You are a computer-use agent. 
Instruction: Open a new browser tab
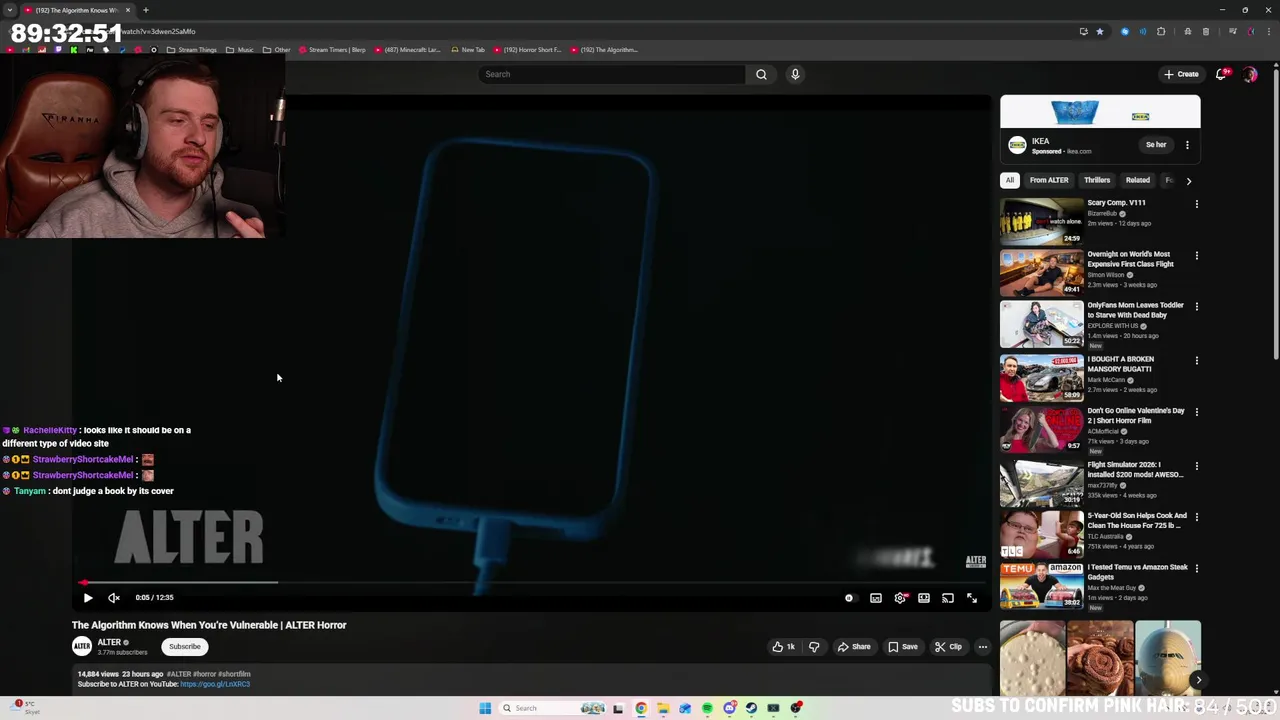click(146, 10)
